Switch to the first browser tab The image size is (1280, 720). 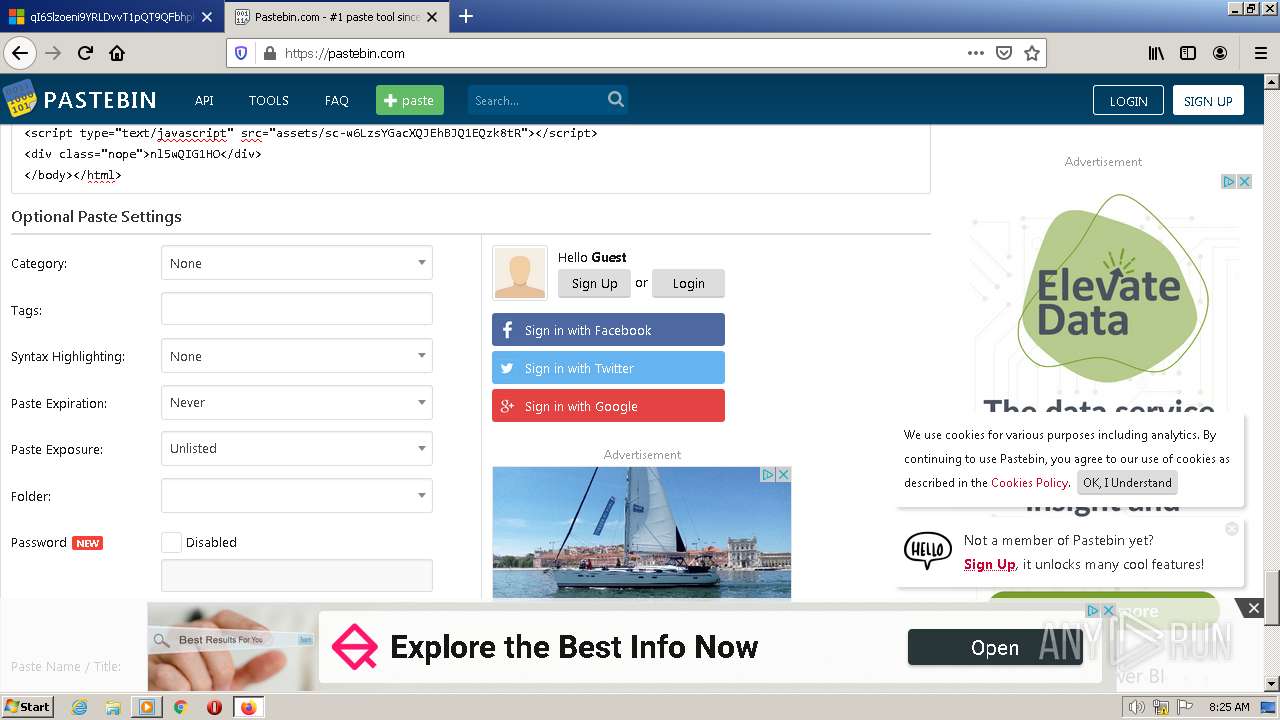tap(112, 16)
